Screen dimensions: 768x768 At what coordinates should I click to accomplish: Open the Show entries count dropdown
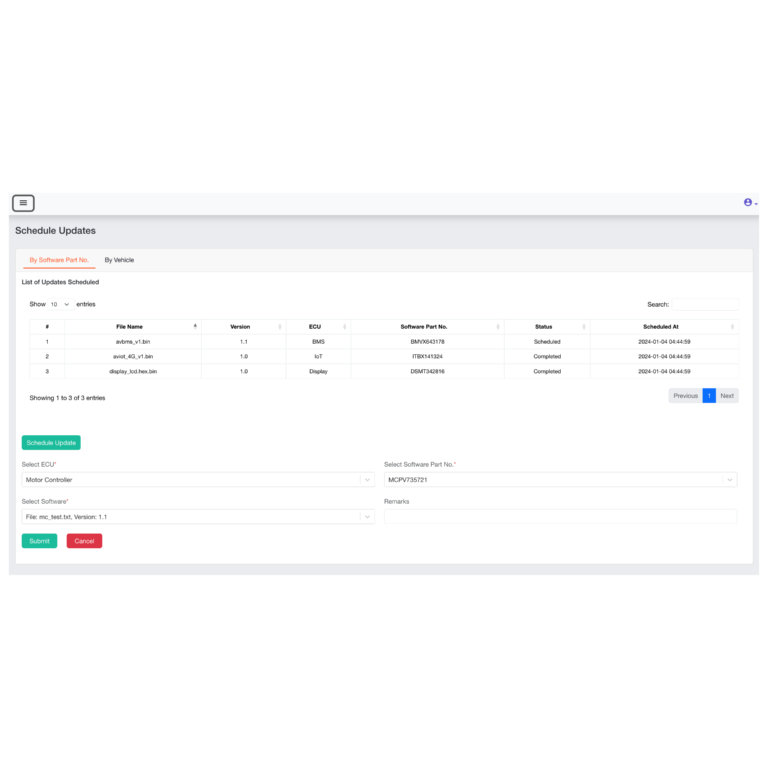pyautogui.click(x=60, y=304)
